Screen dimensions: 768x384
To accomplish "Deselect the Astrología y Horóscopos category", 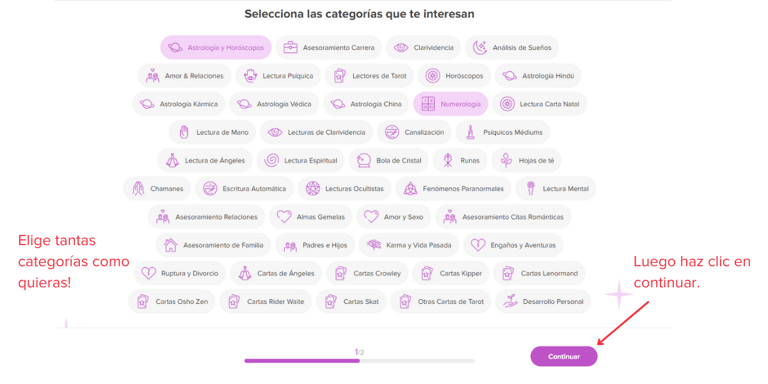I will 216,48.
